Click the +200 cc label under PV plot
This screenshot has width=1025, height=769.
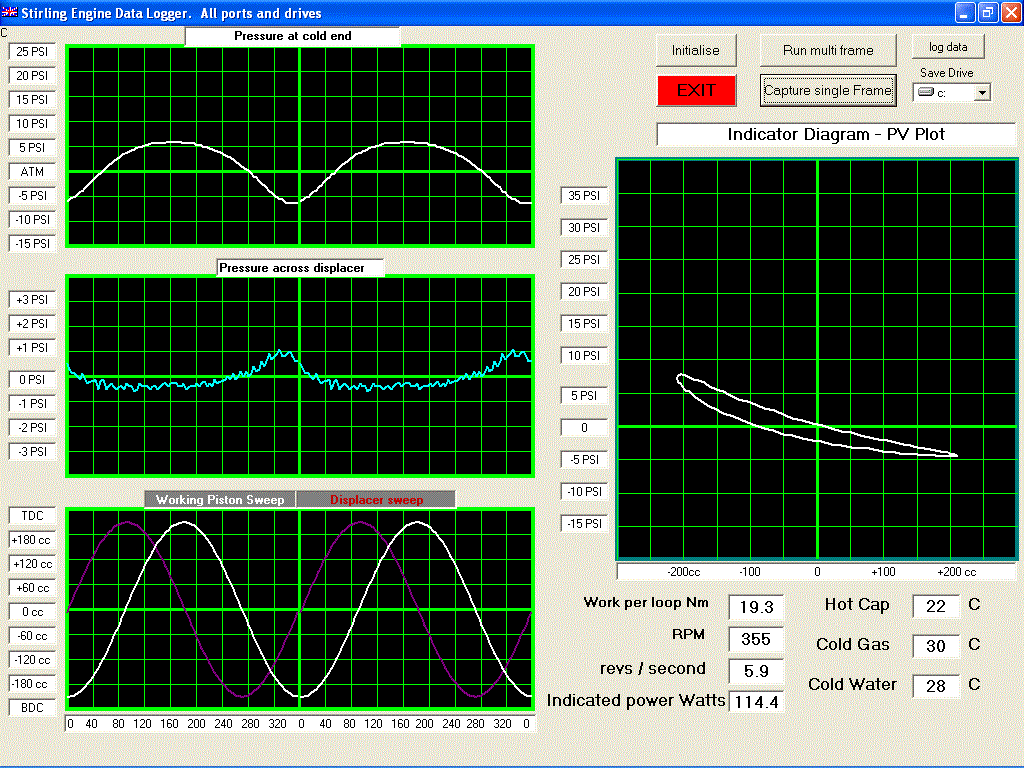pos(956,572)
